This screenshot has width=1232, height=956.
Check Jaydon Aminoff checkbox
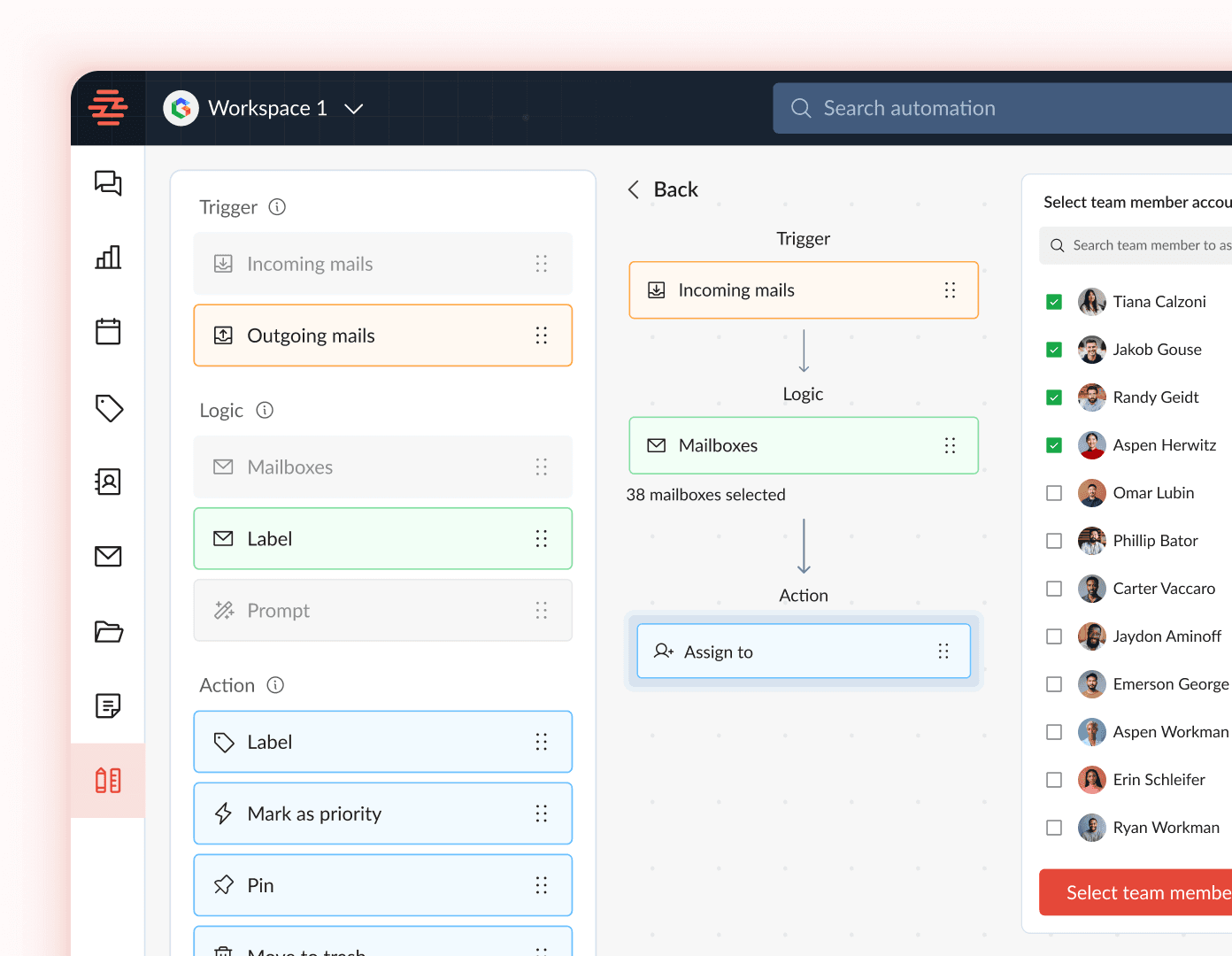tap(1054, 636)
